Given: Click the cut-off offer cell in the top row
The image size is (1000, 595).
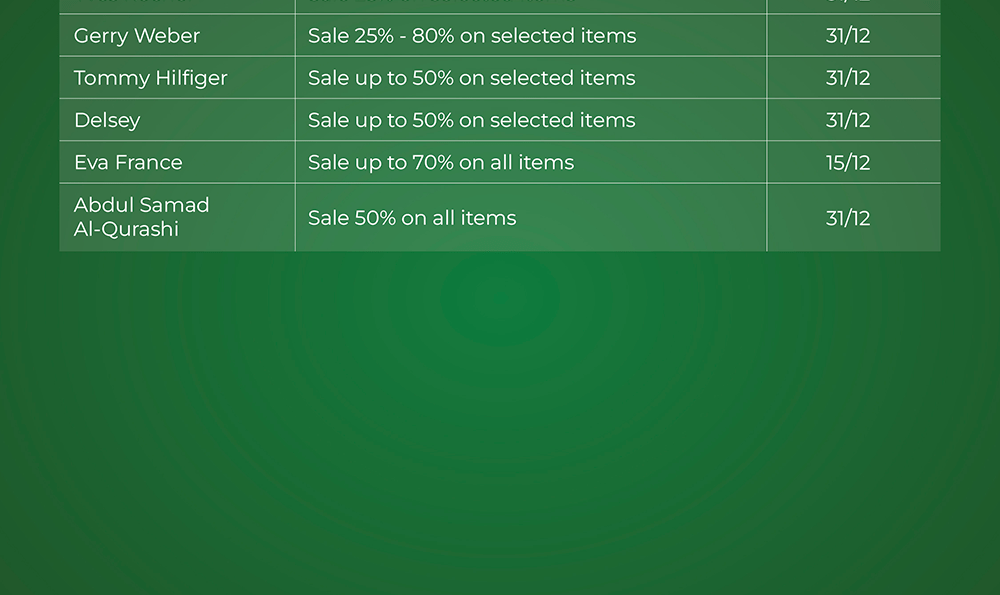Looking at the screenshot, I should [530, 5].
